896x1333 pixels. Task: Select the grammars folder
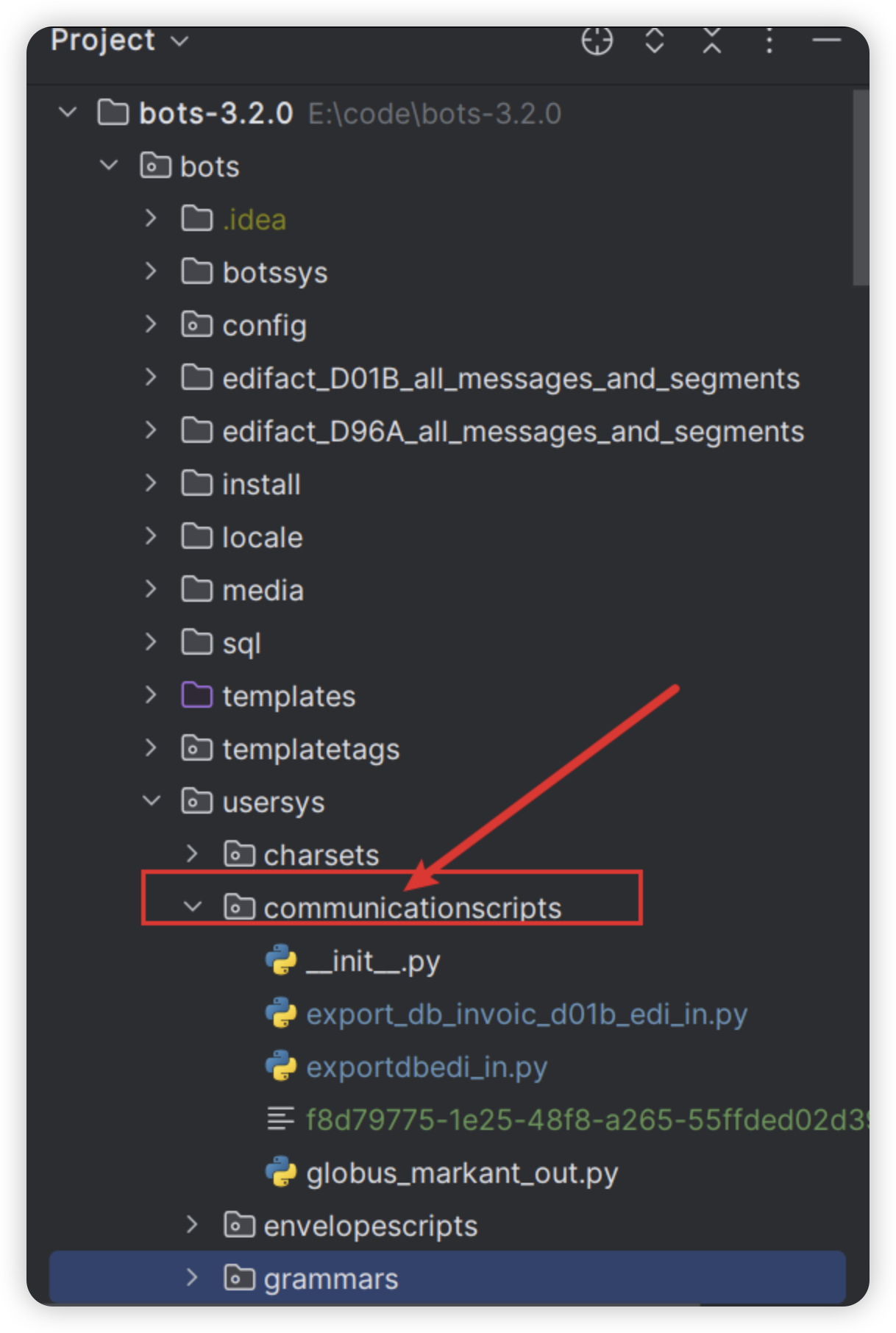330,1279
